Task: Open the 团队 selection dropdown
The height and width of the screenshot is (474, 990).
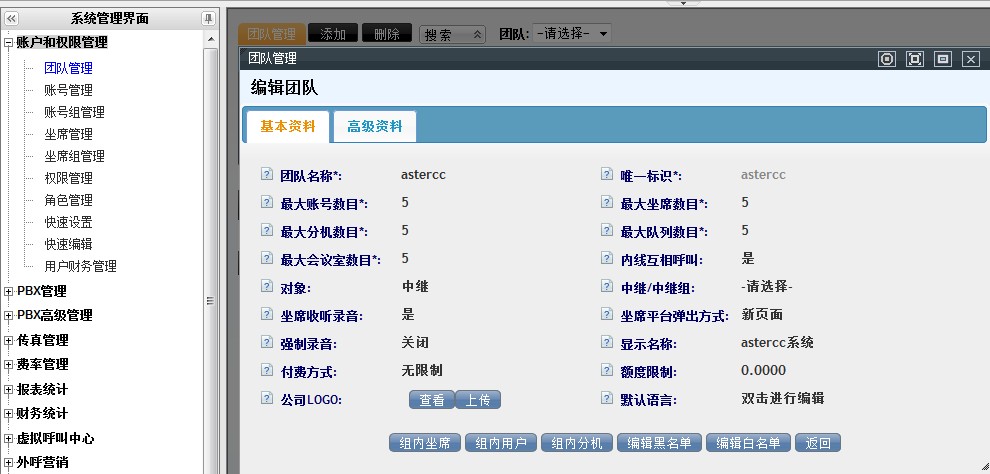Action: point(572,33)
